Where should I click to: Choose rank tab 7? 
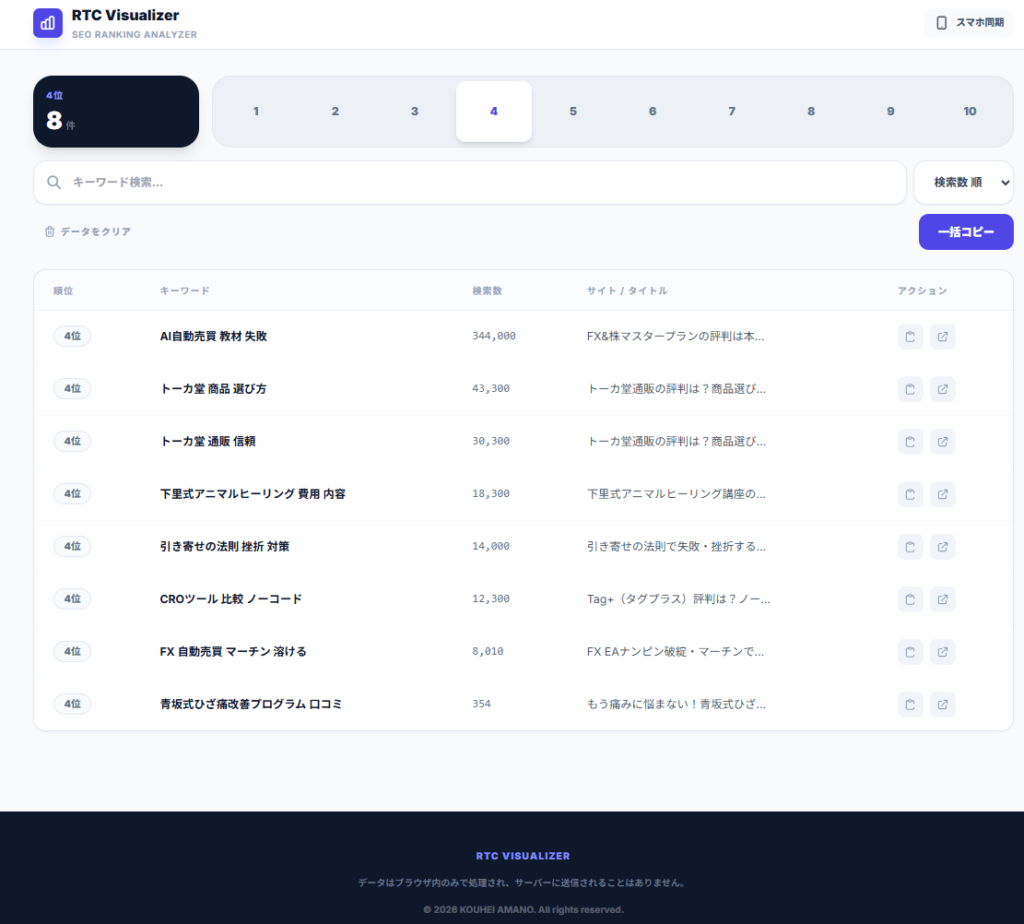click(x=731, y=111)
